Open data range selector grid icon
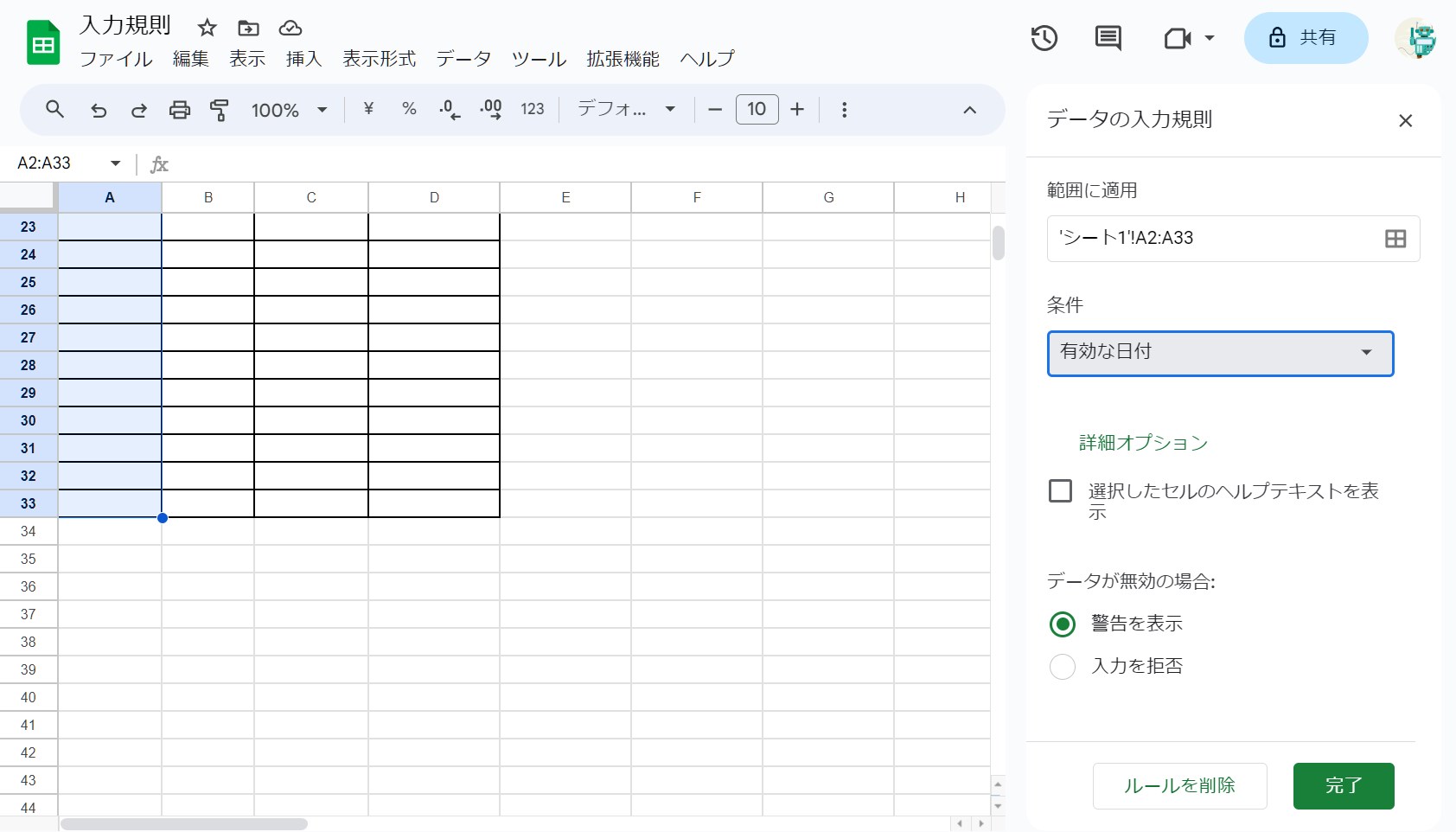1456x832 pixels. click(x=1395, y=239)
